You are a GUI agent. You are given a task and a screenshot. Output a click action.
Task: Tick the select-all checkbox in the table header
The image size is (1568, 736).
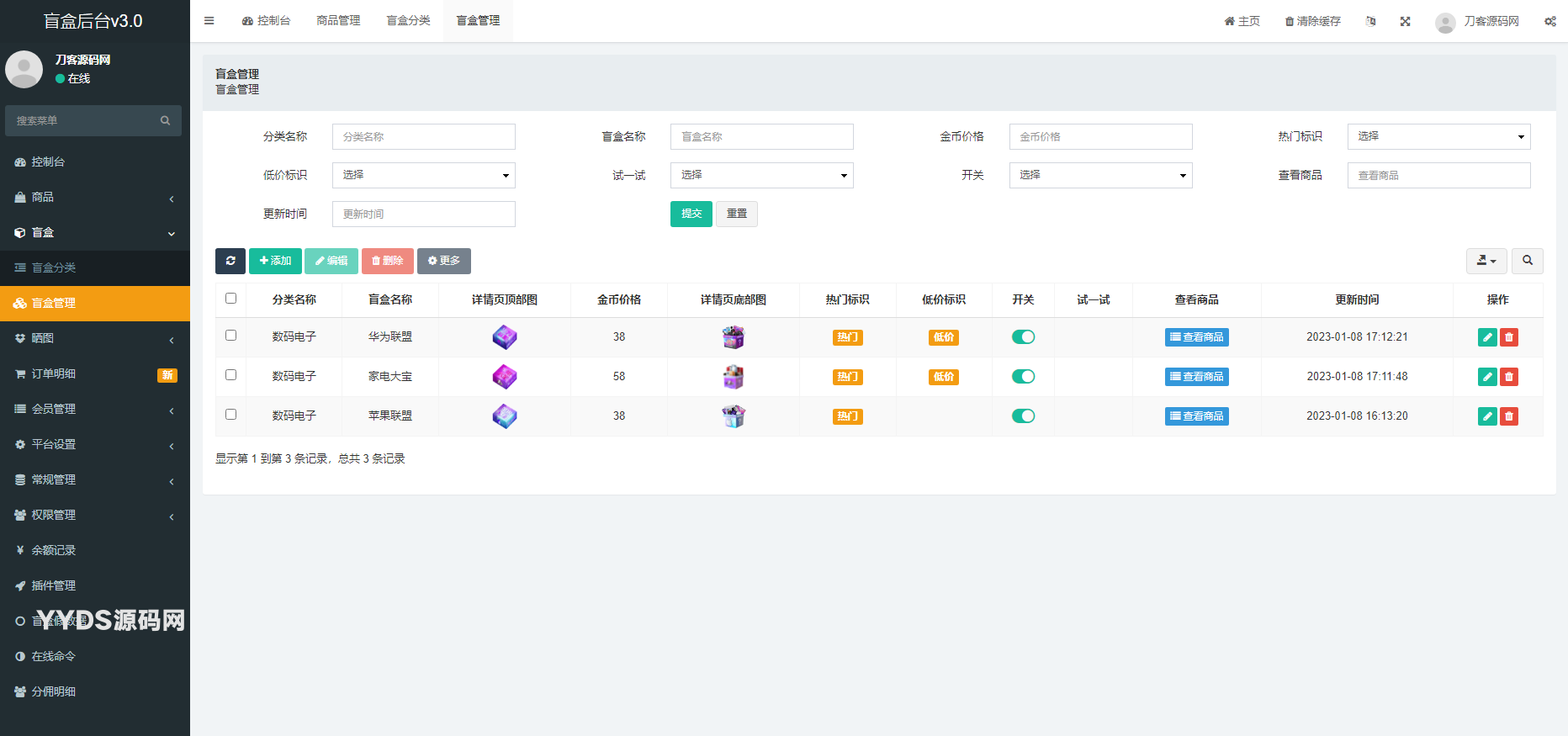231,299
